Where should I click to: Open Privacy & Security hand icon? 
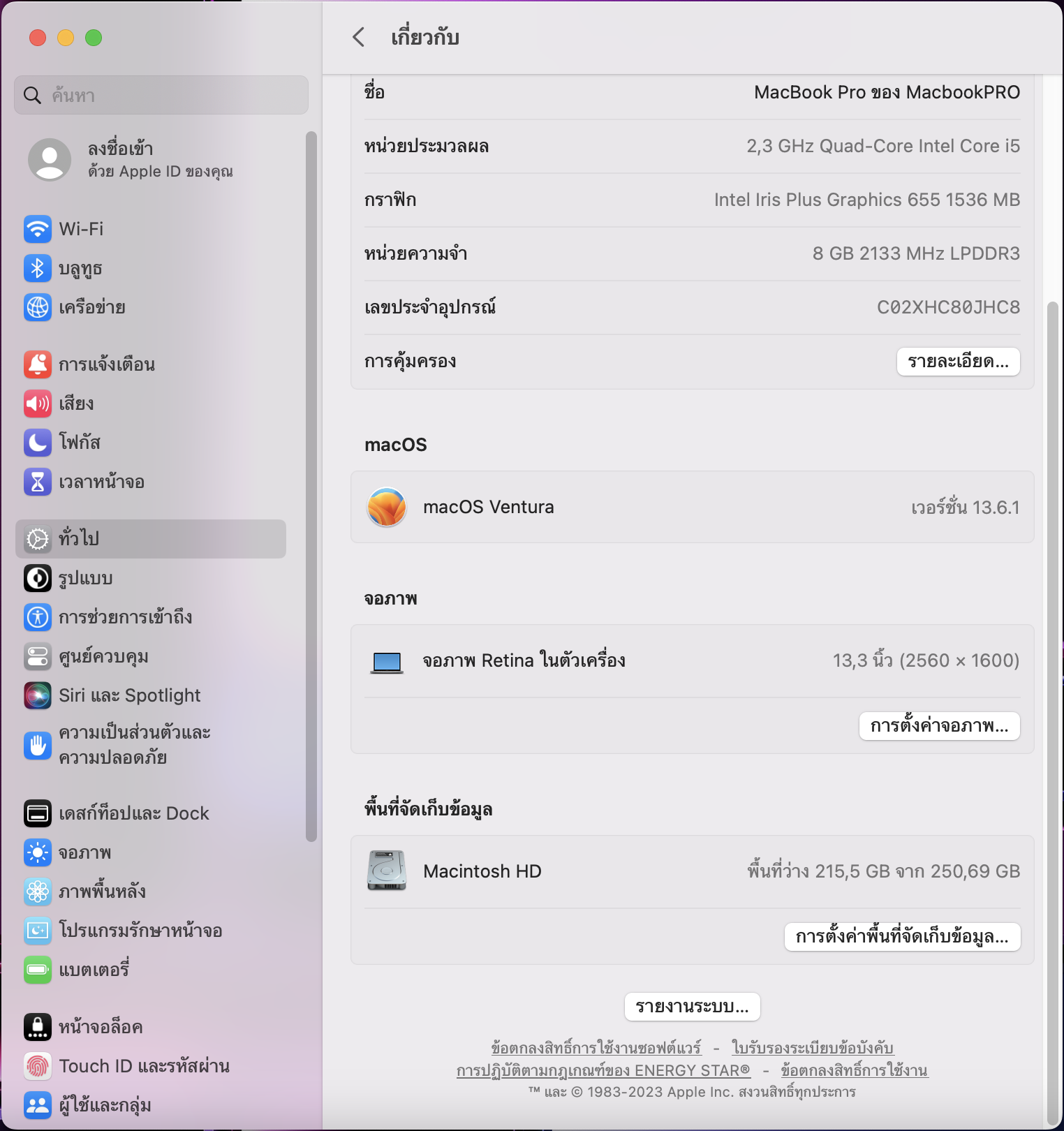[38, 746]
